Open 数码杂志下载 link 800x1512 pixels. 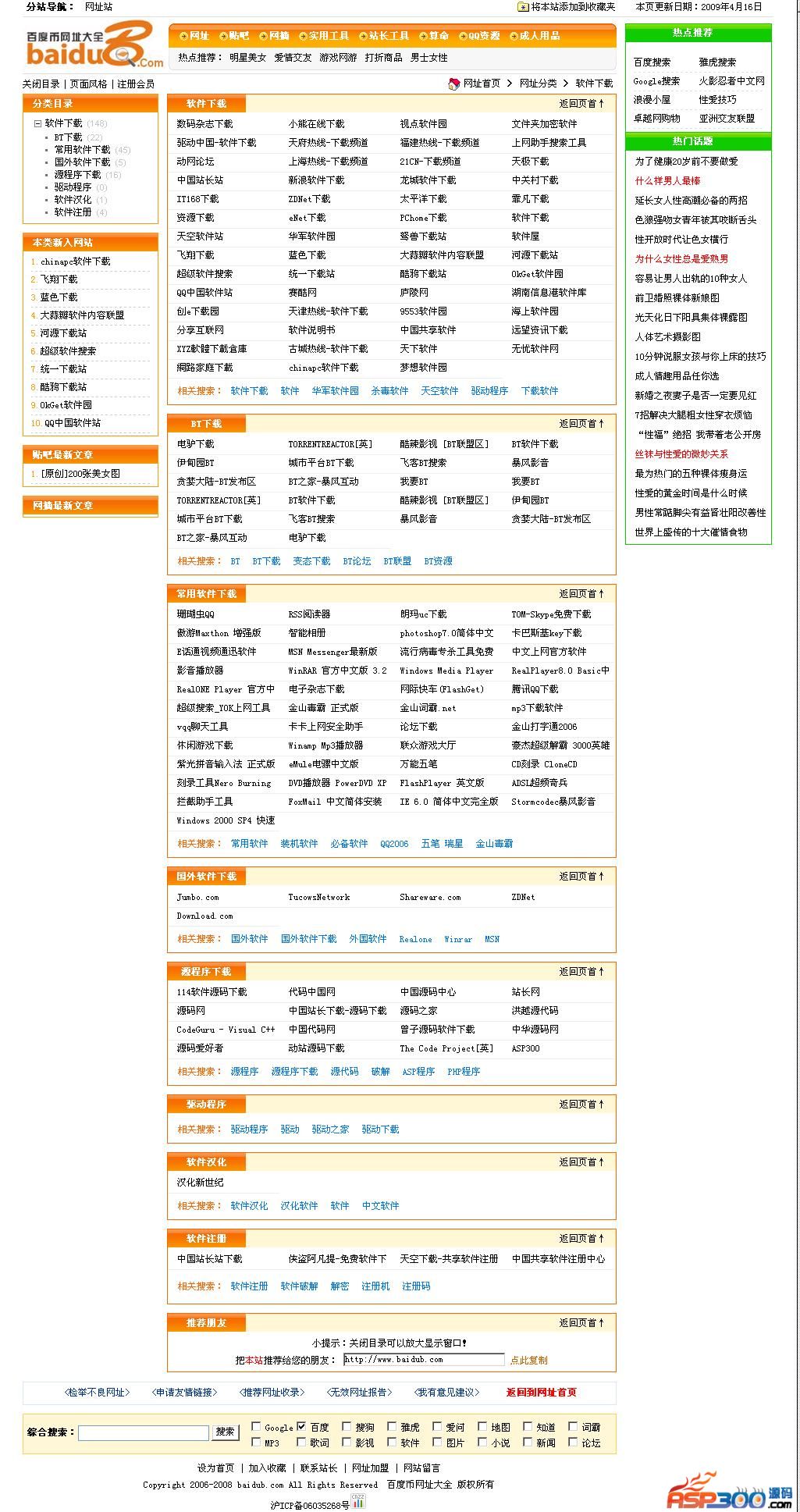[204, 123]
